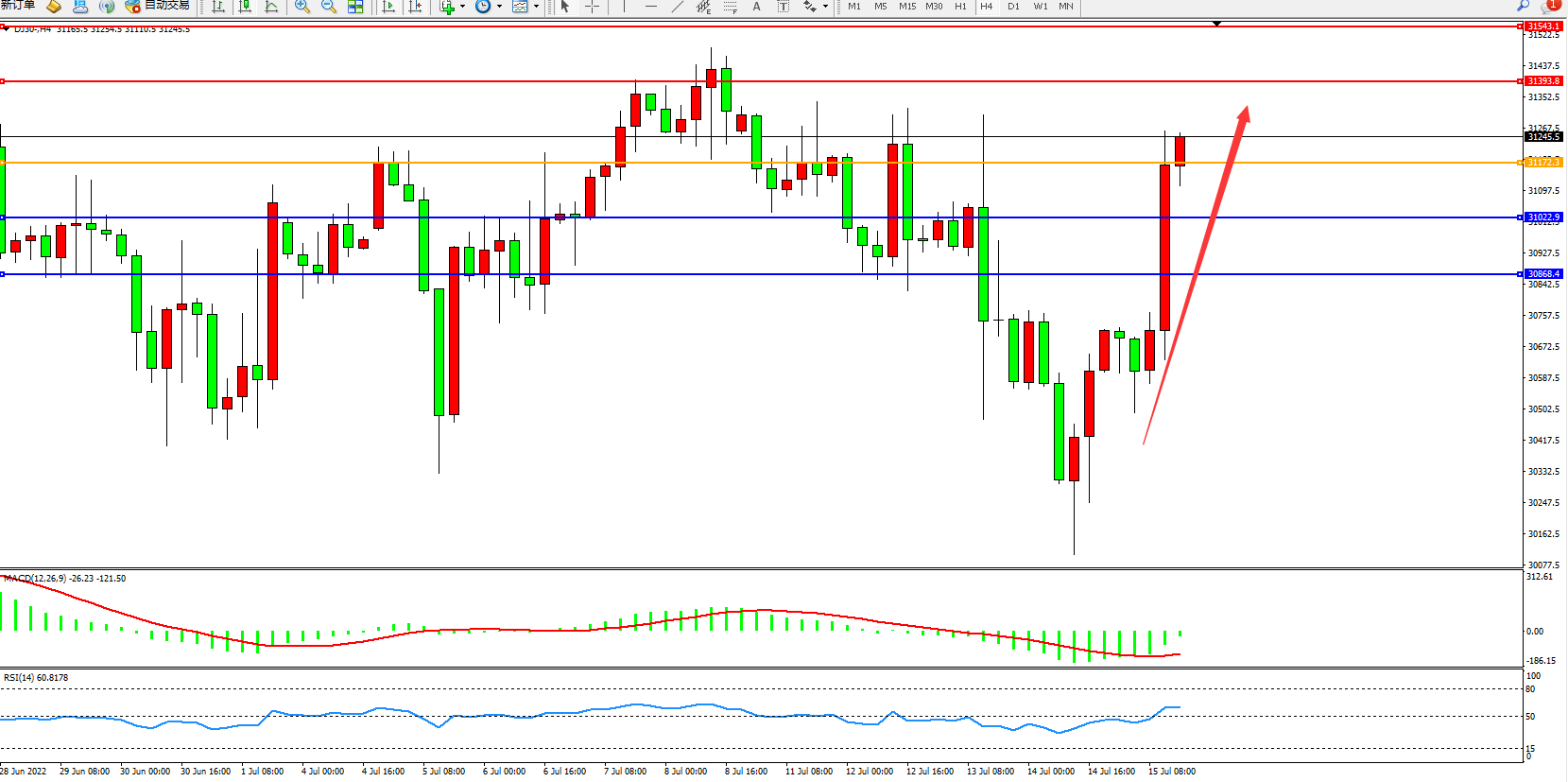
Task: Click the zoom in magnifier icon
Action: tap(302, 7)
